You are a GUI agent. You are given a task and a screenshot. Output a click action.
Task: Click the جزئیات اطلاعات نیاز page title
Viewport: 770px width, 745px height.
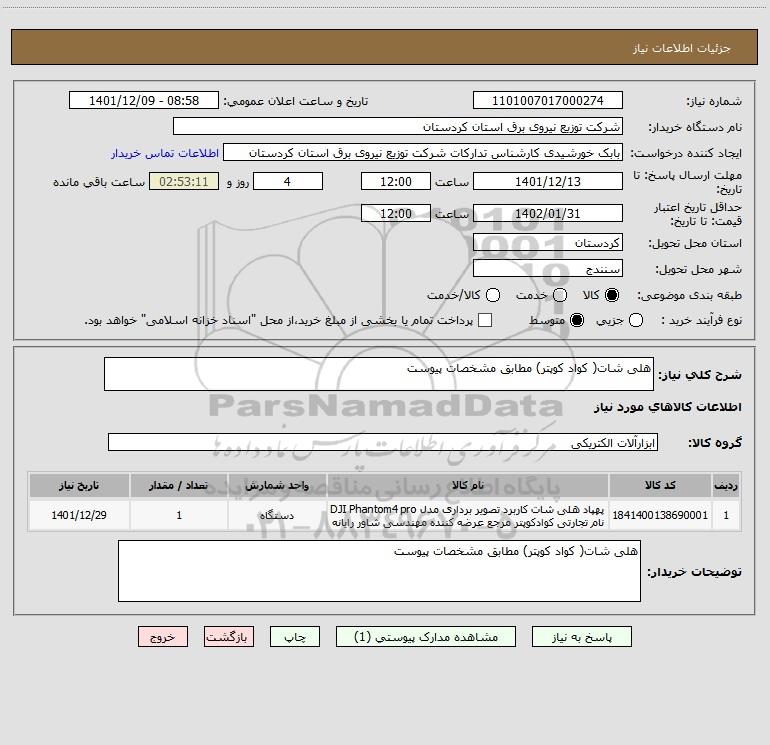tap(681, 48)
